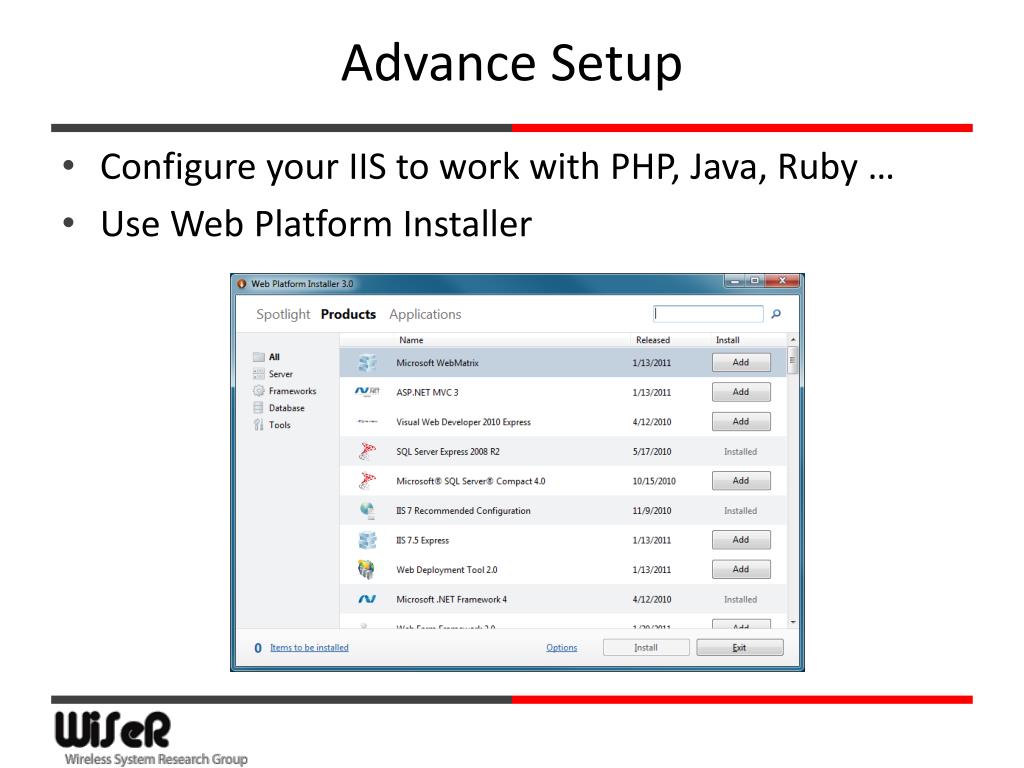This screenshot has width=1024, height=768.
Task: Click the 11/9/2010 release date
Action: click(x=652, y=511)
